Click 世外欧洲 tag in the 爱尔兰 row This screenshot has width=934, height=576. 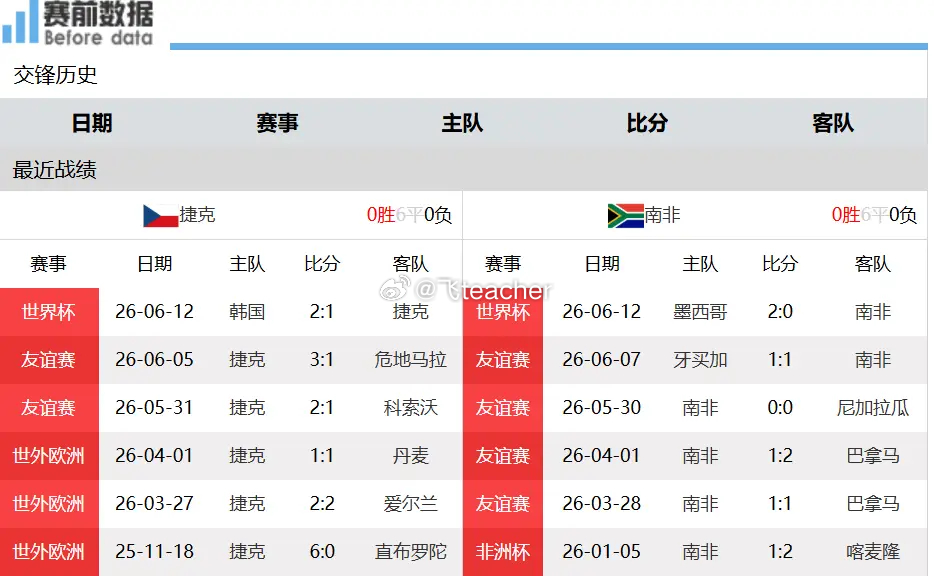pos(49,504)
